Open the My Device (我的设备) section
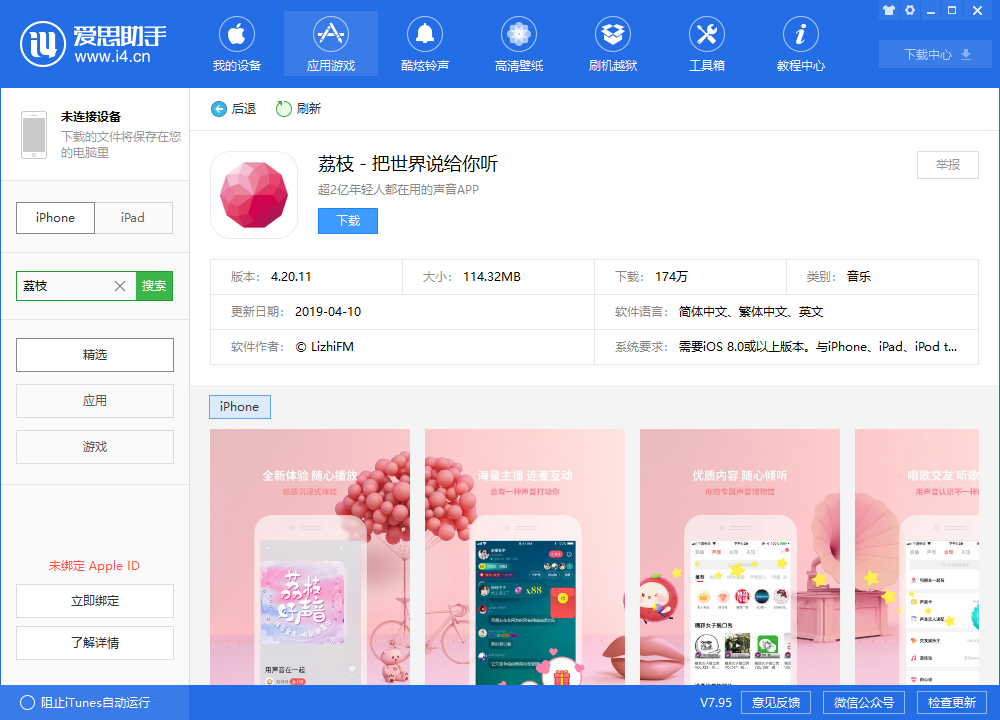Viewport: 1000px width, 720px height. 236,46
